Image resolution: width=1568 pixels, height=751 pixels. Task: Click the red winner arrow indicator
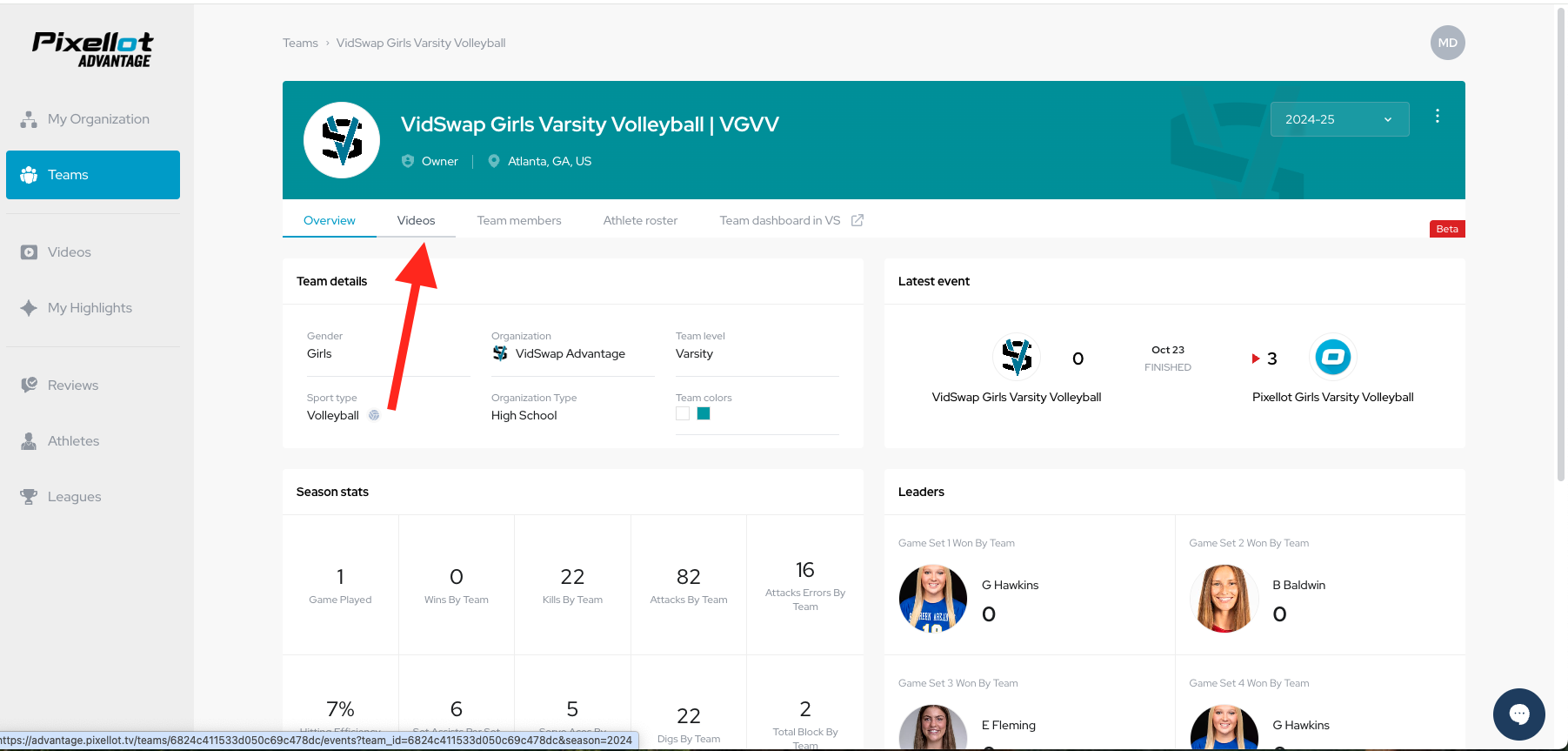[x=1256, y=359]
